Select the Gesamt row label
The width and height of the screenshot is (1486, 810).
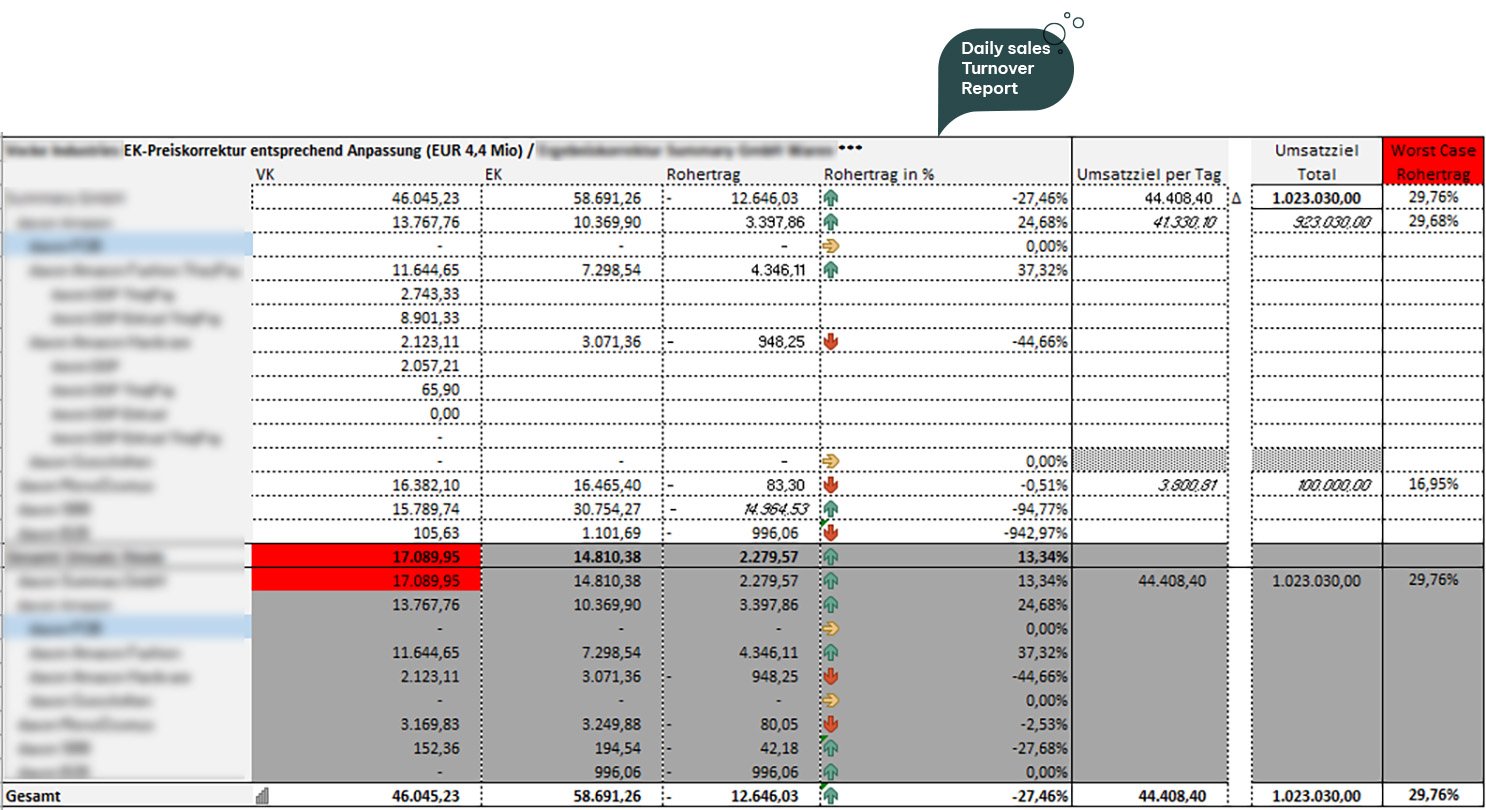[30, 796]
